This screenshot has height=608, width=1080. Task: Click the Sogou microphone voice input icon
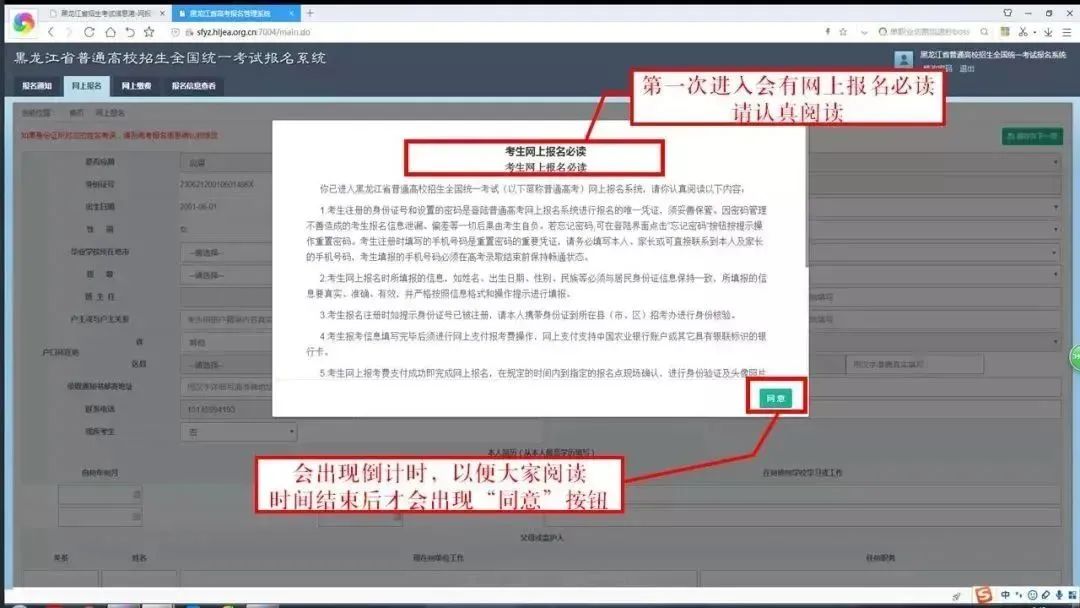click(x=1059, y=595)
